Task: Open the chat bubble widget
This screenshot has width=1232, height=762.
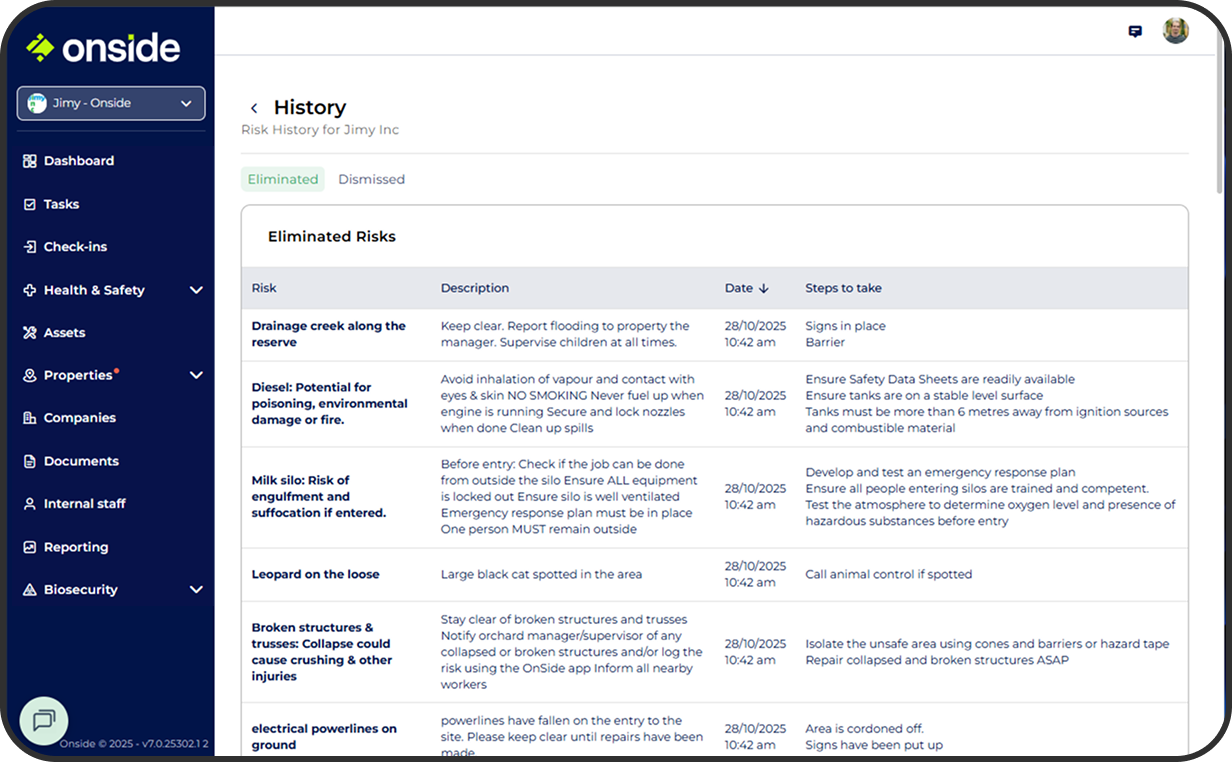Action: pyautogui.click(x=44, y=720)
